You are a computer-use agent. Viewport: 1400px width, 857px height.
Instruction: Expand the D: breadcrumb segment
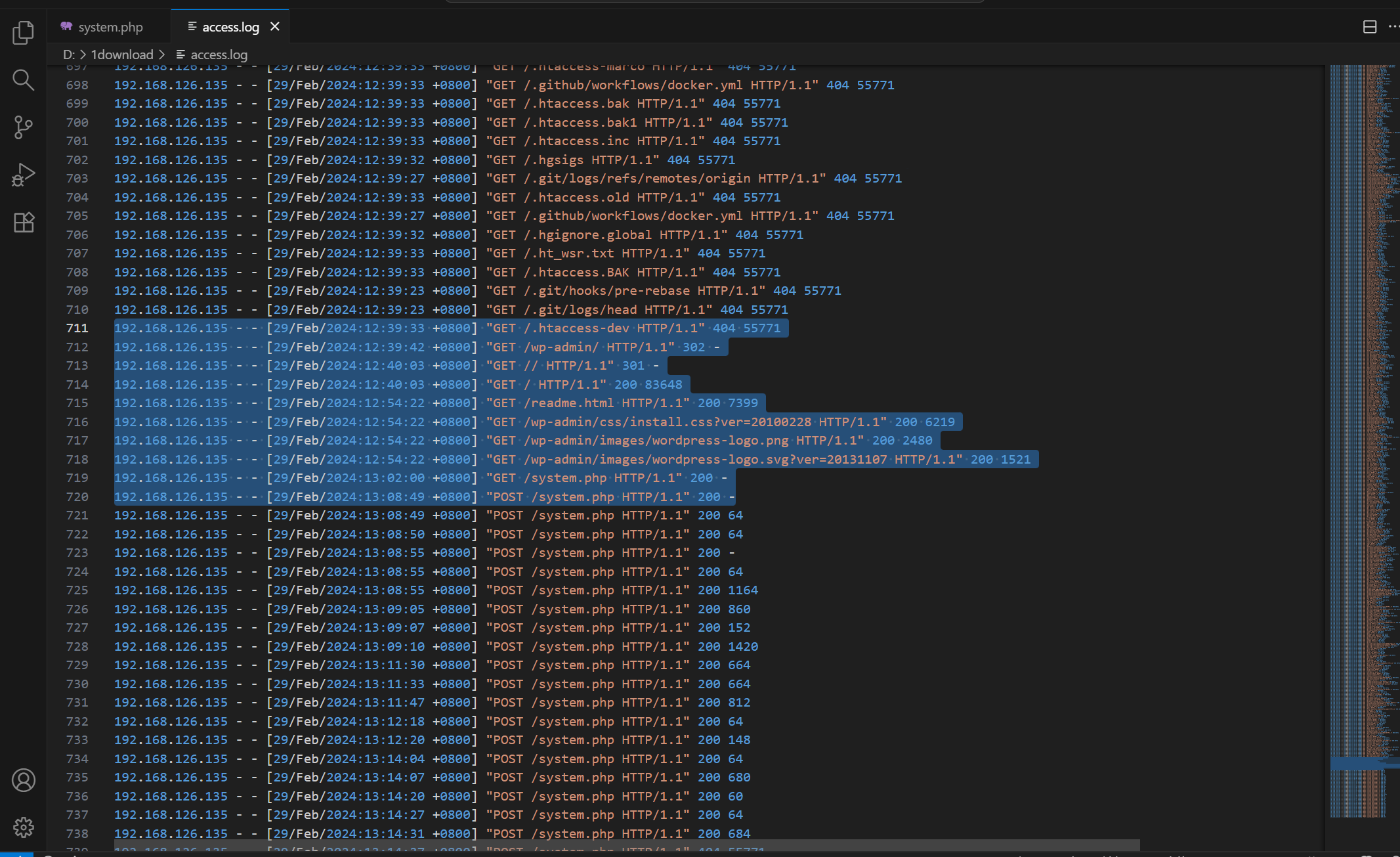[68, 55]
